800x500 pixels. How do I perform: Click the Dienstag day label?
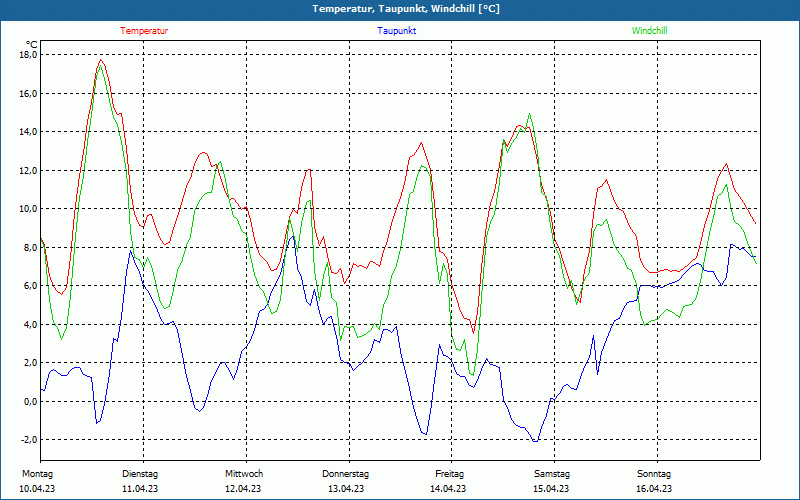[140, 474]
